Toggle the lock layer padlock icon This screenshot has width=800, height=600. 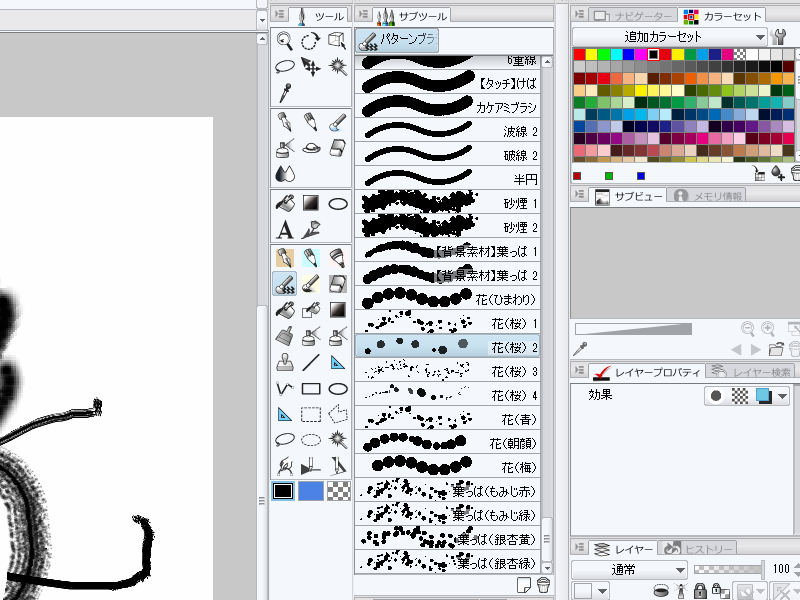point(701,591)
